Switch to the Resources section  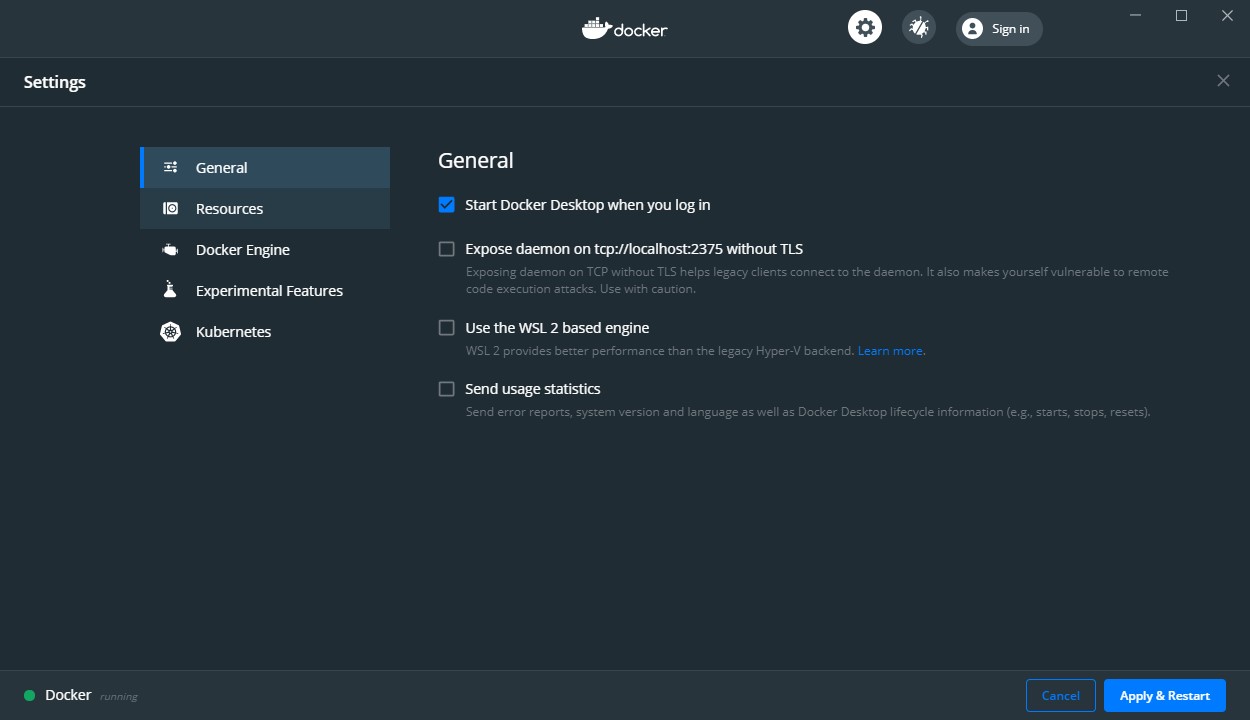coord(229,208)
